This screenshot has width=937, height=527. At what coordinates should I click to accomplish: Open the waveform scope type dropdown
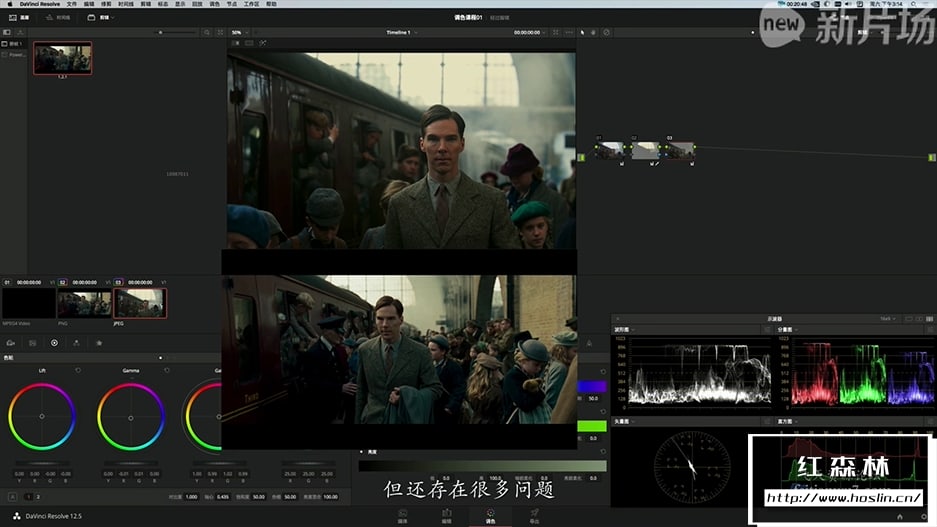pyautogui.click(x=624, y=329)
